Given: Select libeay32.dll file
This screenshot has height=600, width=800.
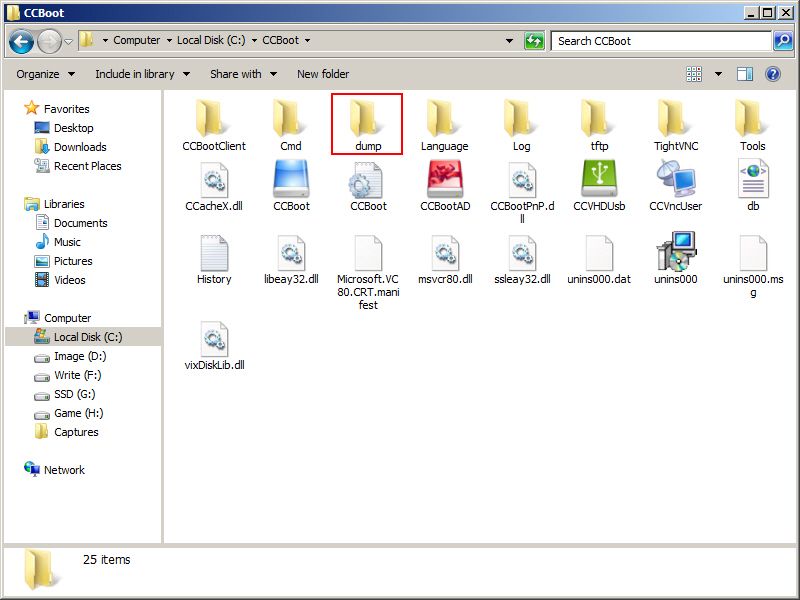Looking at the screenshot, I should [x=291, y=260].
